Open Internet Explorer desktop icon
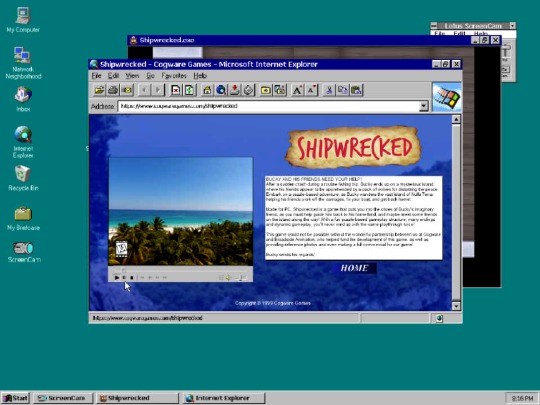 [x=23, y=142]
